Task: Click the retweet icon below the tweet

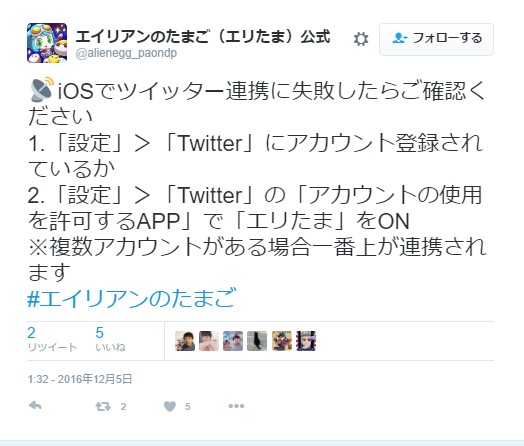Action: pos(103,407)
